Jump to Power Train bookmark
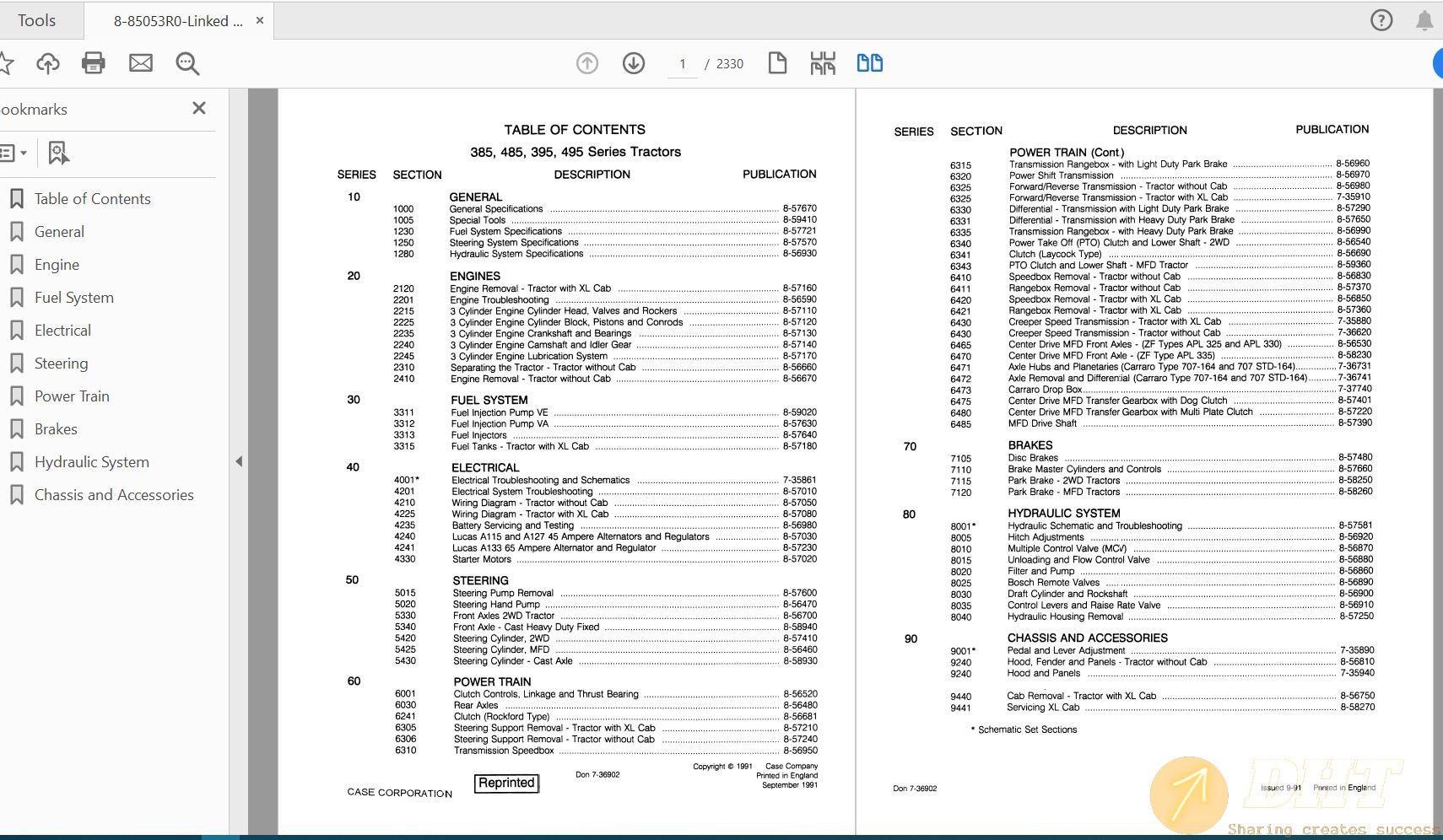Screen dimensions: 1443x840 [x=72, y=396]
